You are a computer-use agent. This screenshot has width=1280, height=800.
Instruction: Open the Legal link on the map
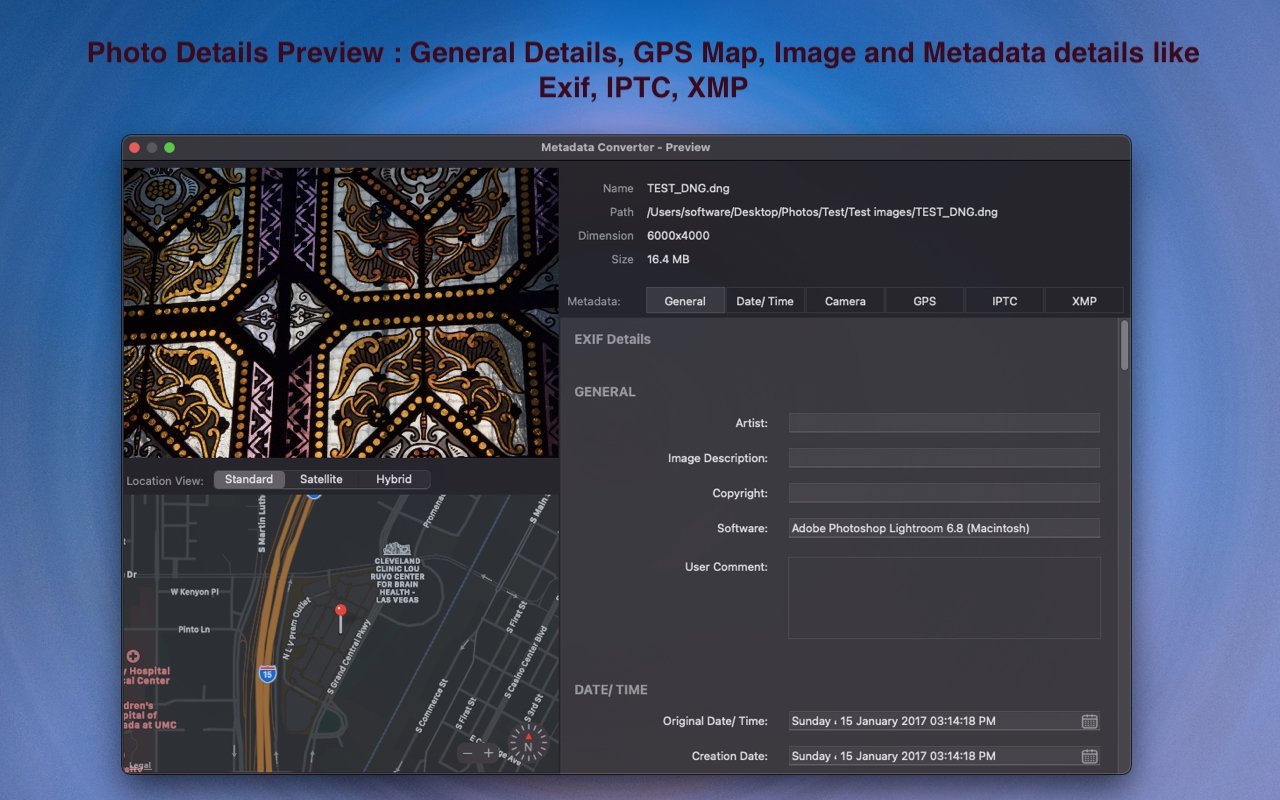[140, 767]
